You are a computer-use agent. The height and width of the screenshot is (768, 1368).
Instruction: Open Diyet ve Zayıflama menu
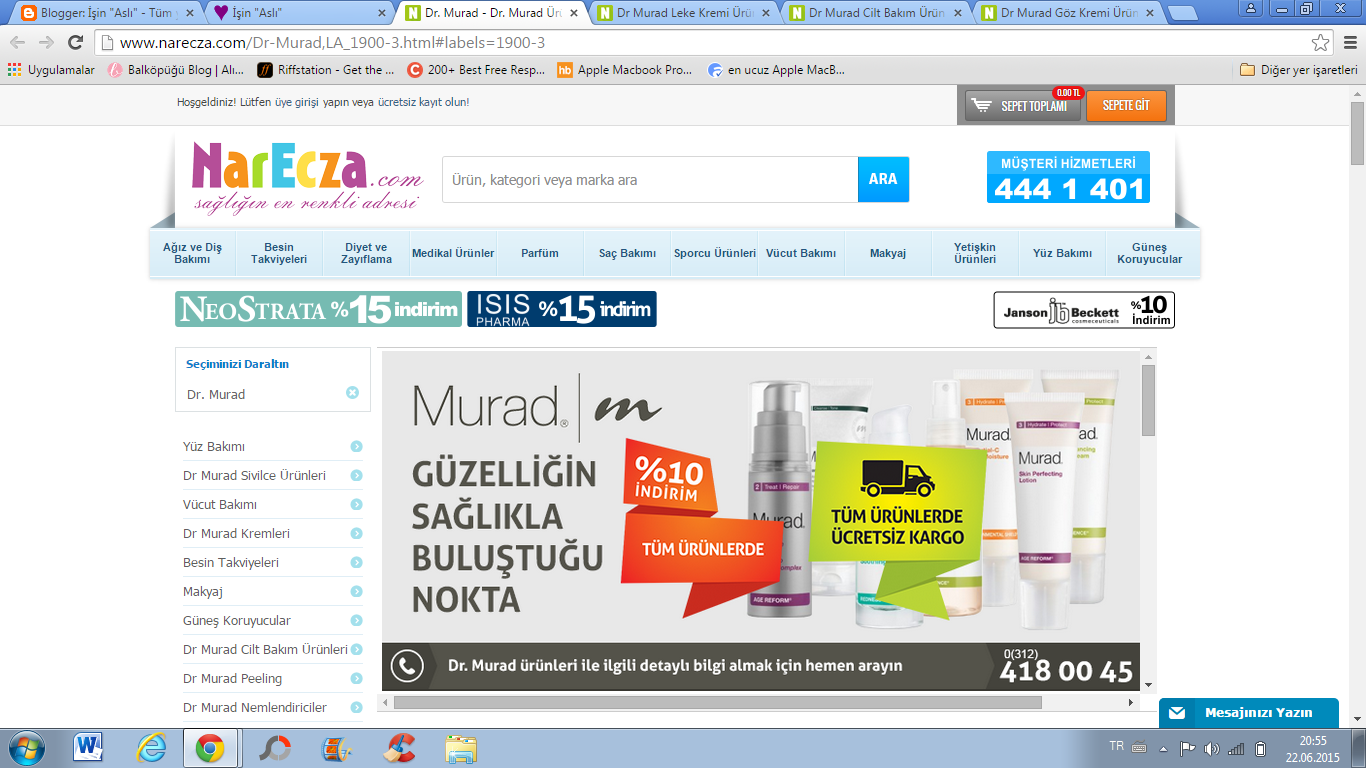click(x=366, y=253)
